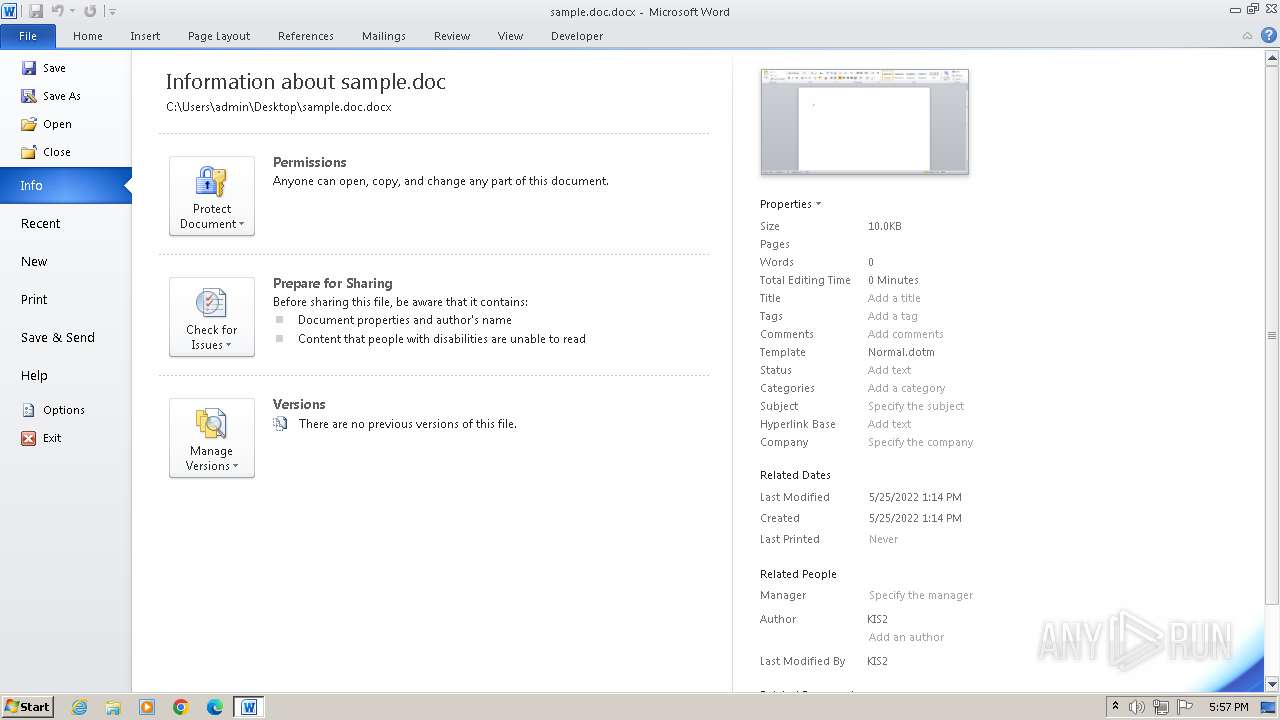Click Add an author field
The height and width of the screenshot is (720, 1280).
click(906, 637)
